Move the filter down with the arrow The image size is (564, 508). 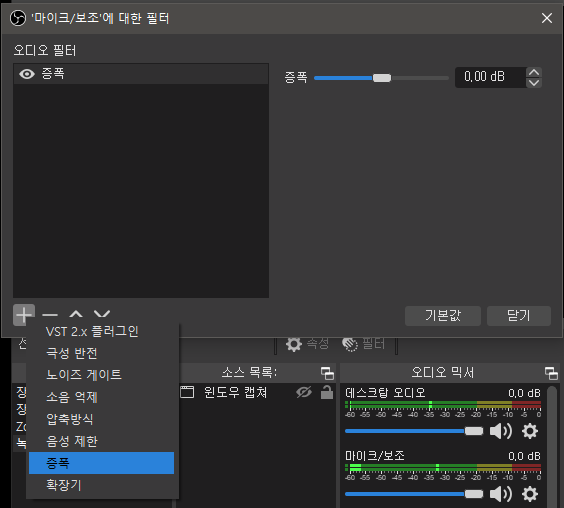click(102, 314)
